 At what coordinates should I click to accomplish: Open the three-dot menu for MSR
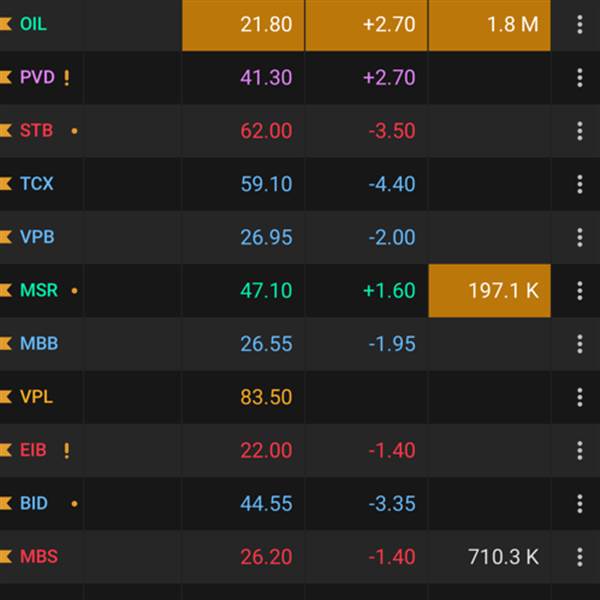click(x=579, y=291)
